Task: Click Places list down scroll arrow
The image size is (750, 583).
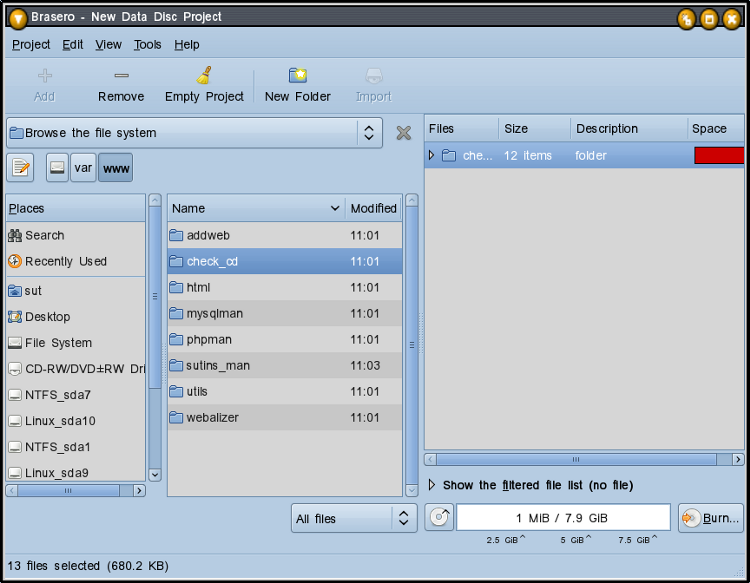Action: click(x=154, y=474)
